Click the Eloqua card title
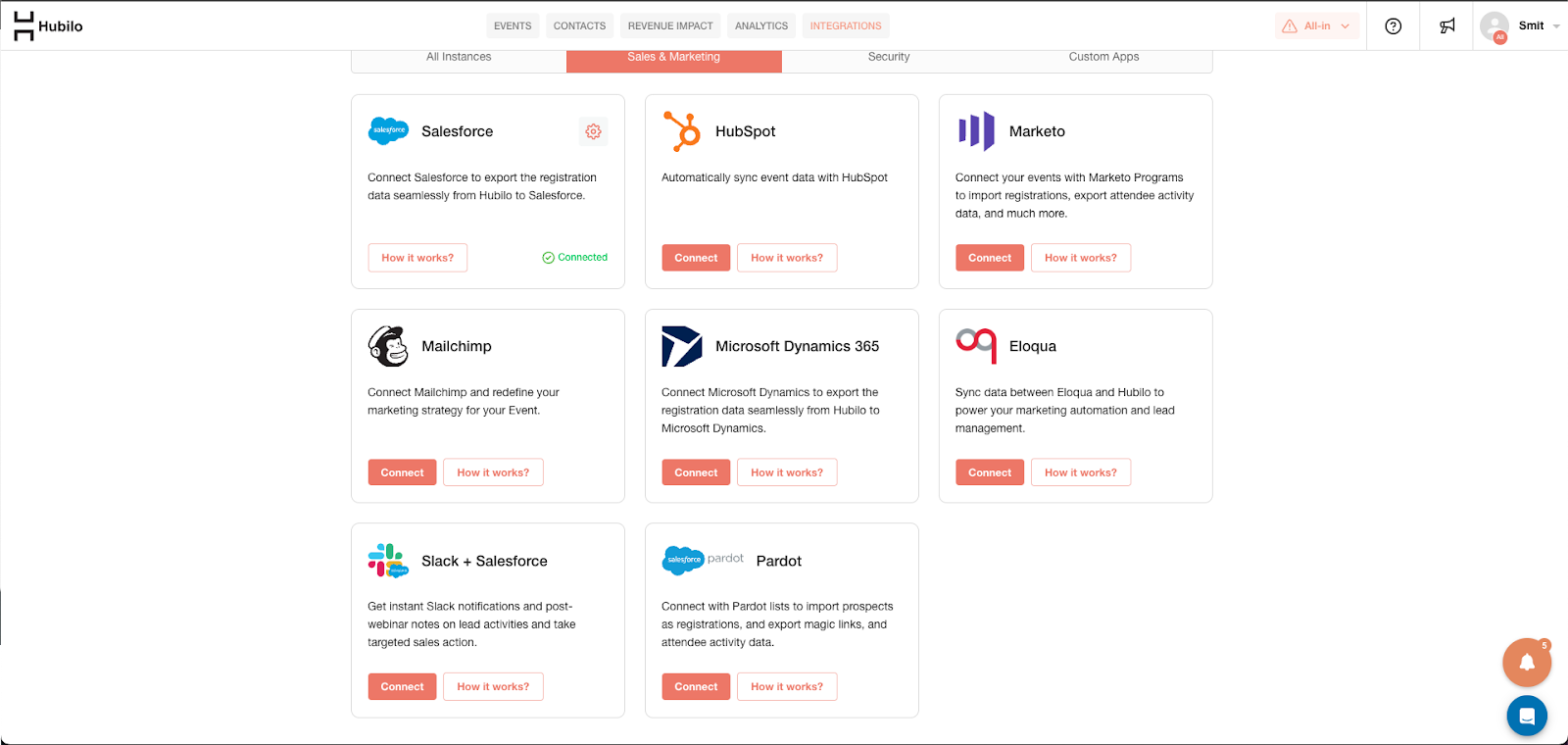The width and height of the screenshot is (1568, 745). [x=1033, y=346]
